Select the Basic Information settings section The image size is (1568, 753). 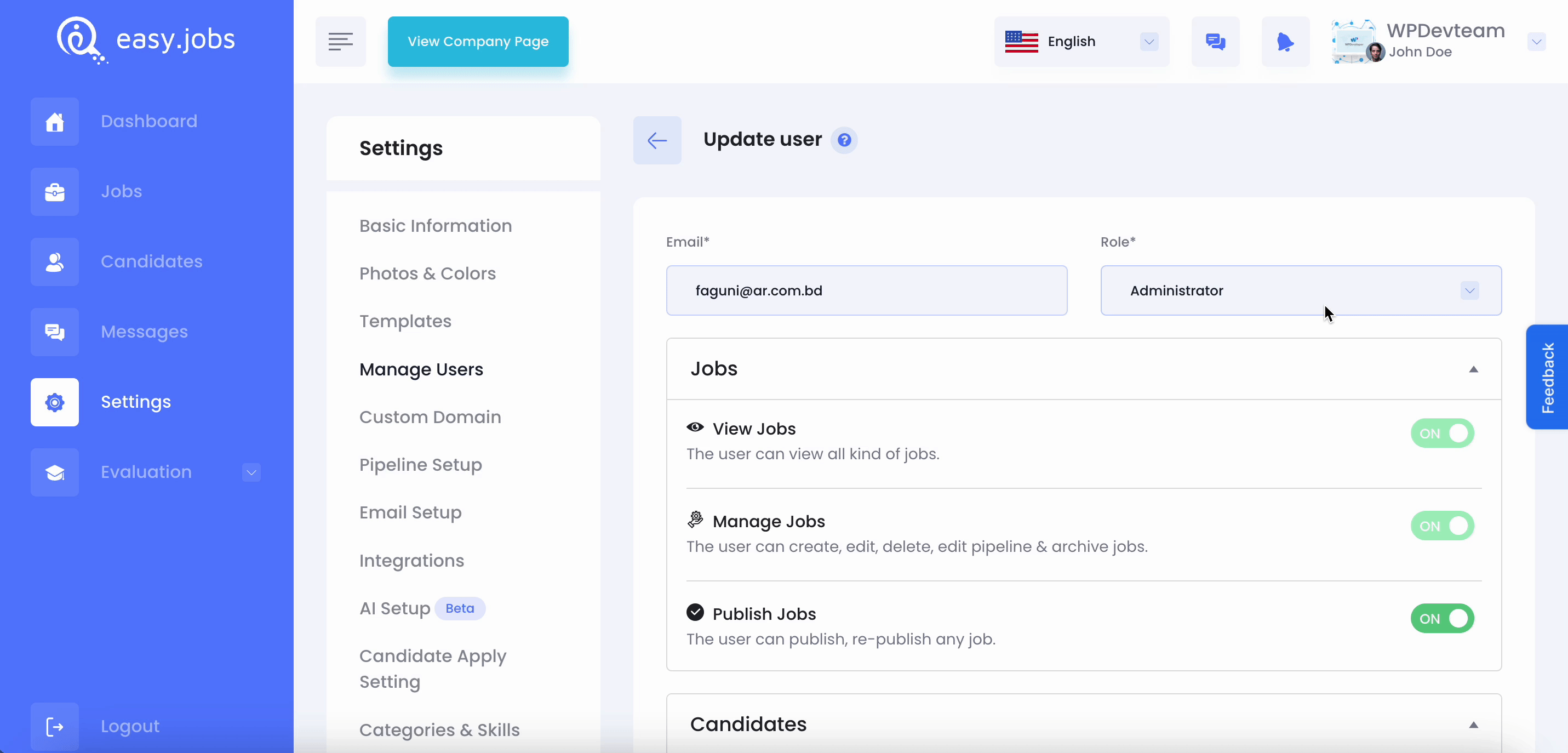[x=435, y=225]
